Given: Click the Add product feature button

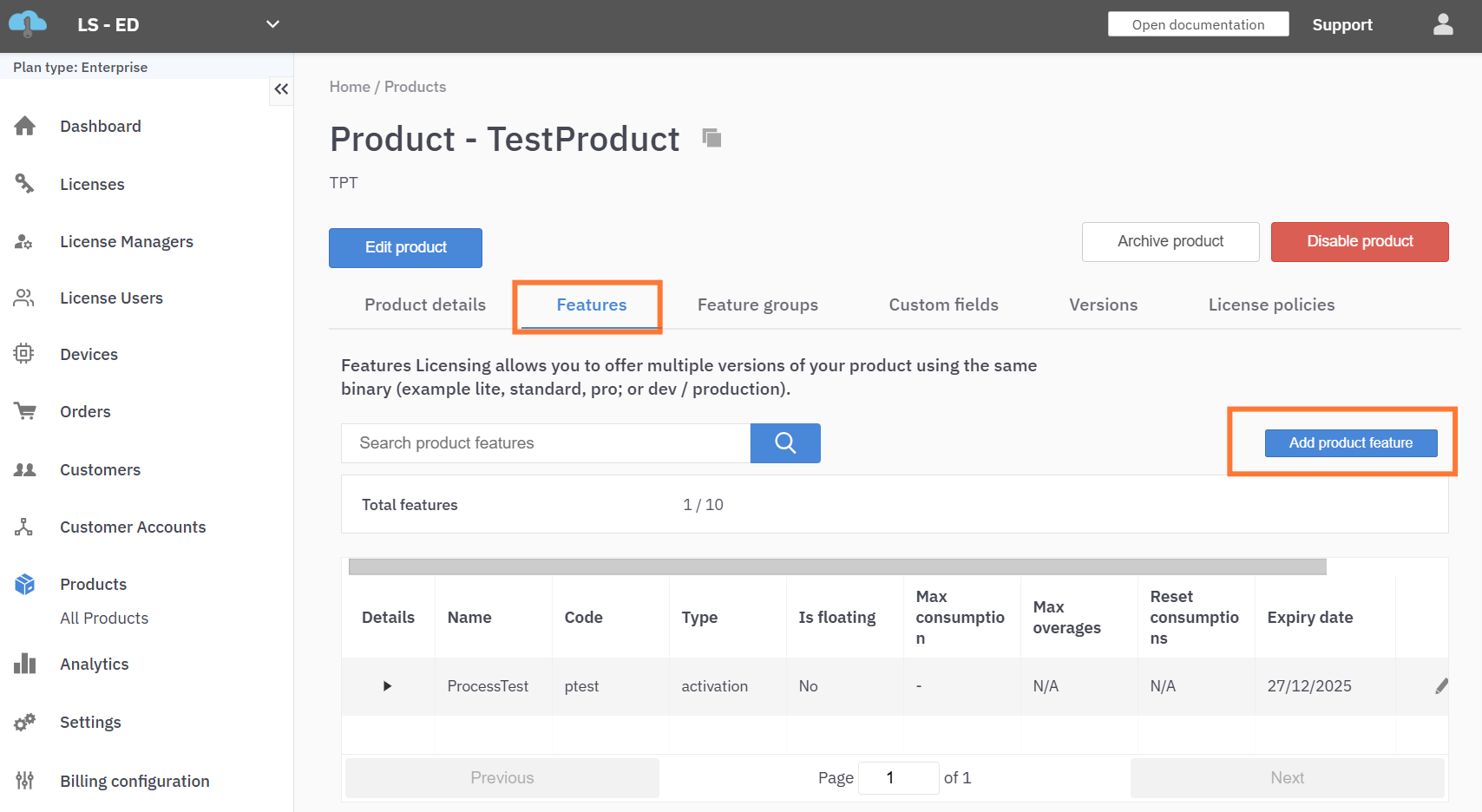Looking at the screenshot, I should [1350, 443].
